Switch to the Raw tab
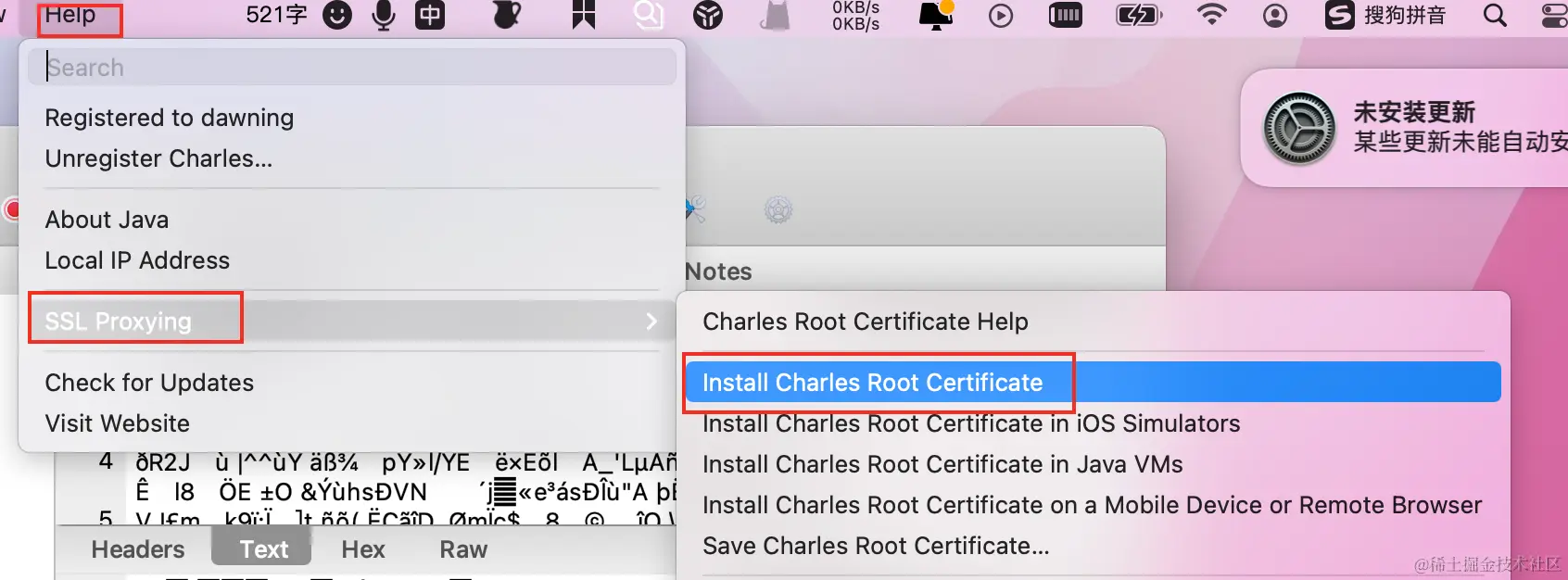 point(463,549)
